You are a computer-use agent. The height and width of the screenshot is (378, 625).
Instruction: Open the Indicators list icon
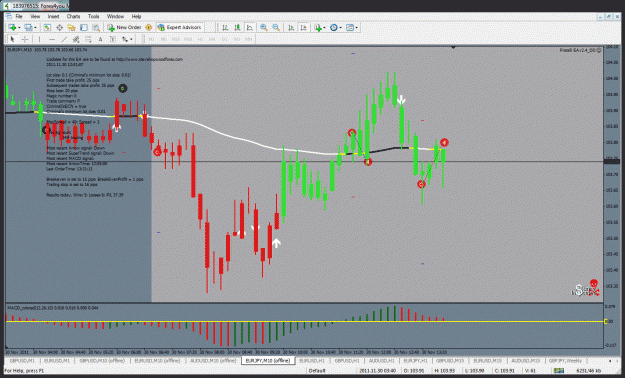click(x=318, y=28)
